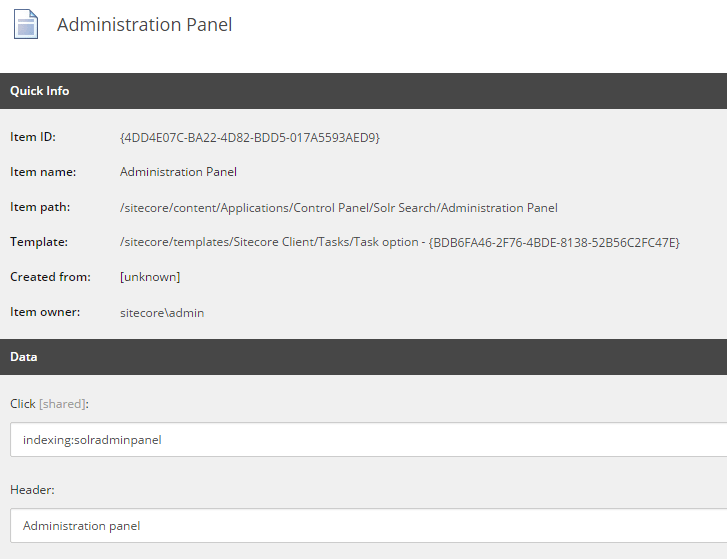This screenshot has height=559, width=727.
Task: Click the [unknown] Created from value
Action: pos(150,277)
